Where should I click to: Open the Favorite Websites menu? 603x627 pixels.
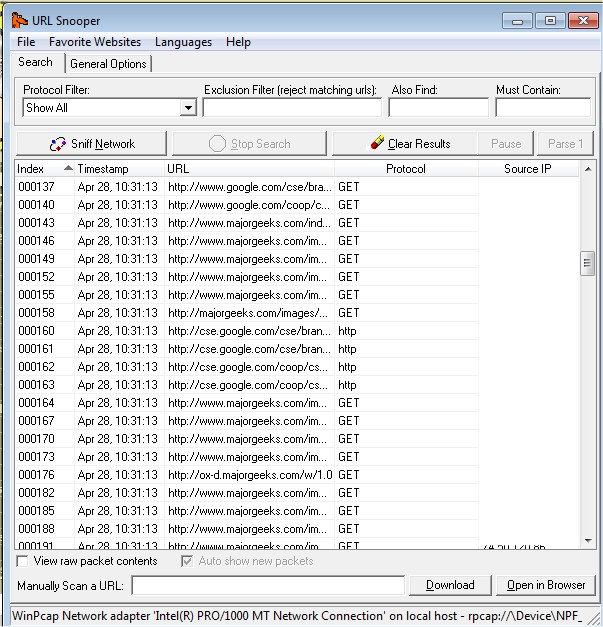pyautogui.click(x=95, y=42)
